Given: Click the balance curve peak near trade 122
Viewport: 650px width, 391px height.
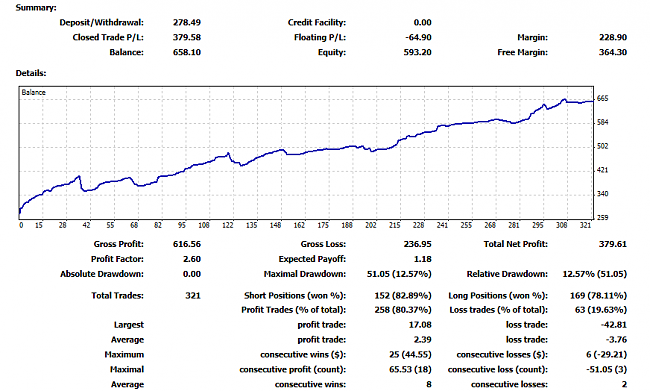Looking at the screenshot, I should pyautogui.click(x=228, y=154).
